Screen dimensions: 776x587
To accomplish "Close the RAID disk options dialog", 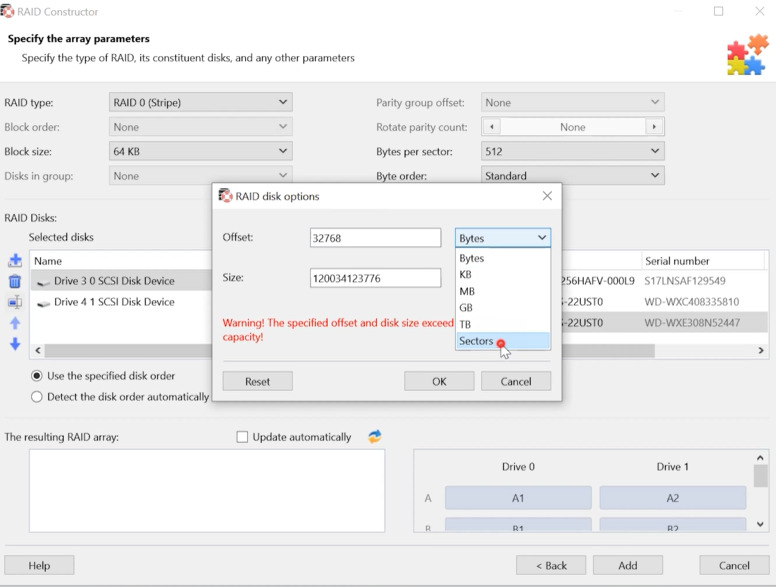I will point(547,196).
